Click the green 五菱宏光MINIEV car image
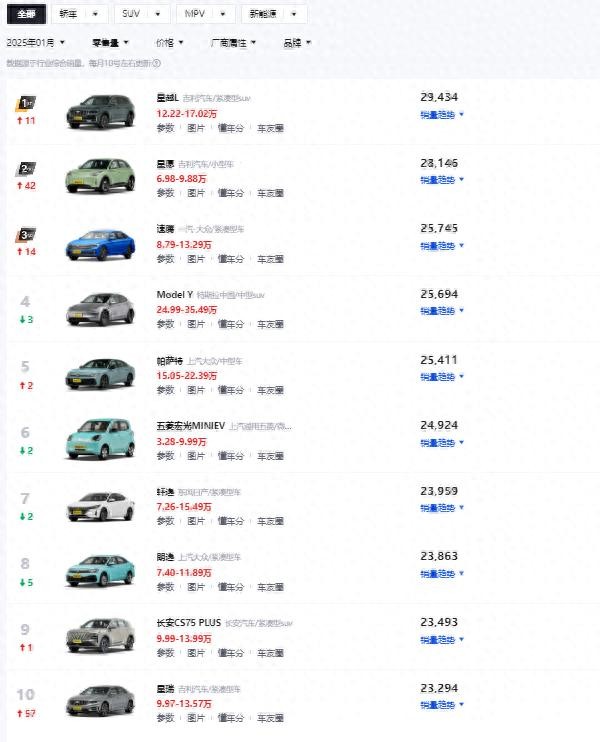Image resolution: width=600 pixels, height=742 pixels. (x=99, y=440)
